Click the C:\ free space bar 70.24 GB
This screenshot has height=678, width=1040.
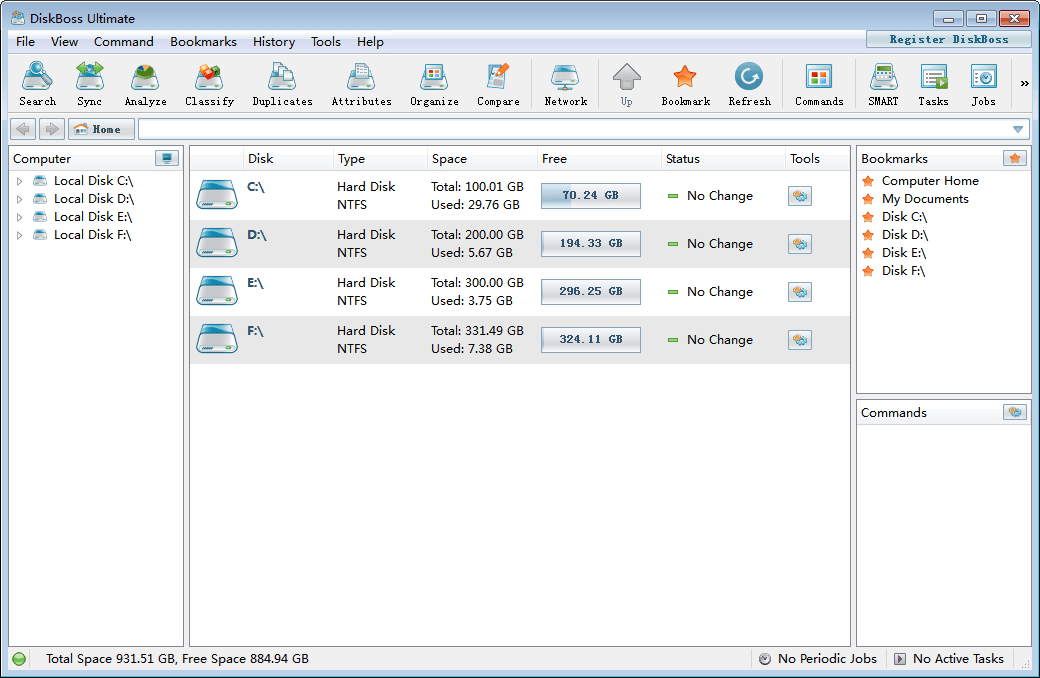[590, 196]
